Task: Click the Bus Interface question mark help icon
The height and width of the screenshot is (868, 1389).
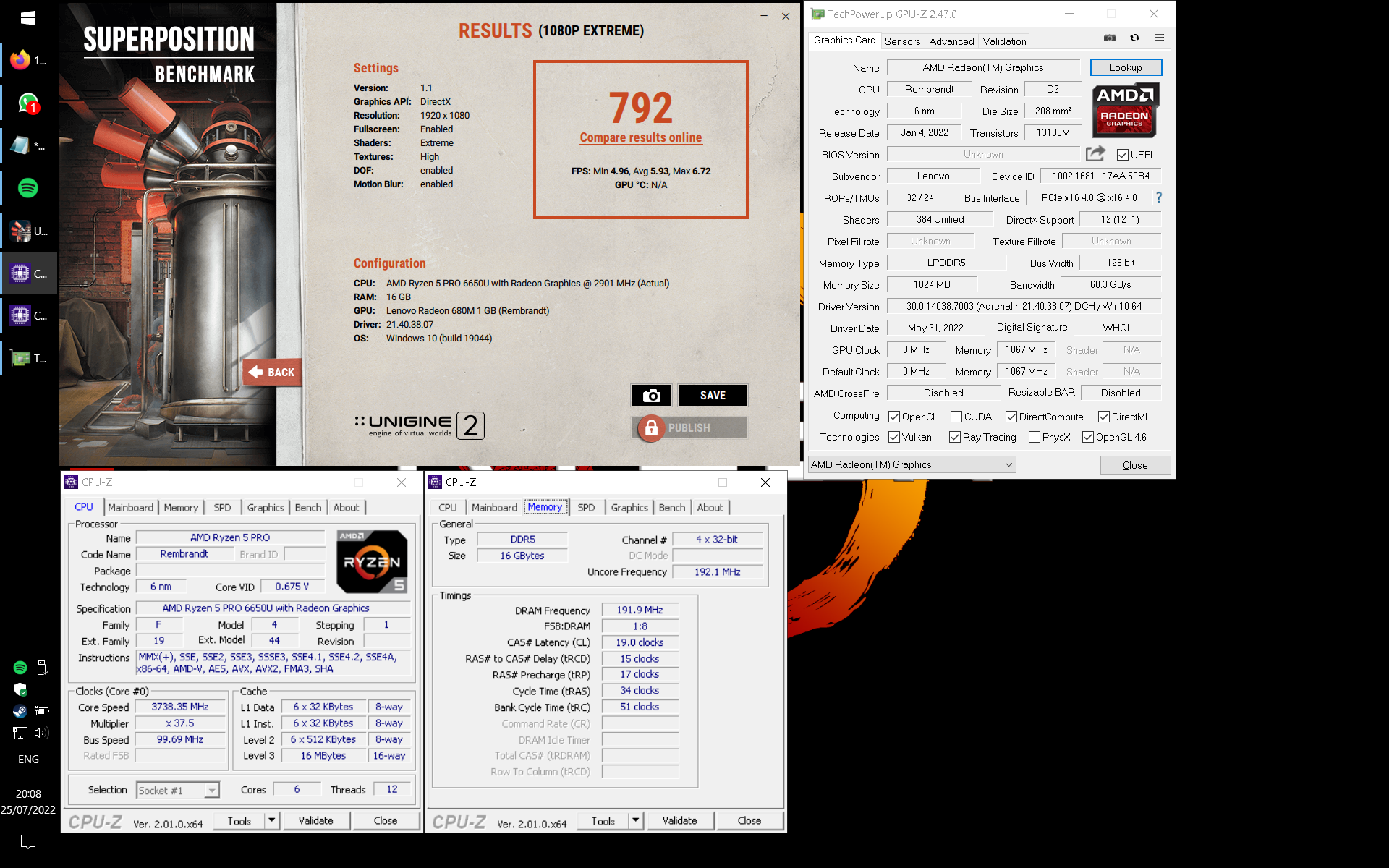Action: tap(1159, 197)
